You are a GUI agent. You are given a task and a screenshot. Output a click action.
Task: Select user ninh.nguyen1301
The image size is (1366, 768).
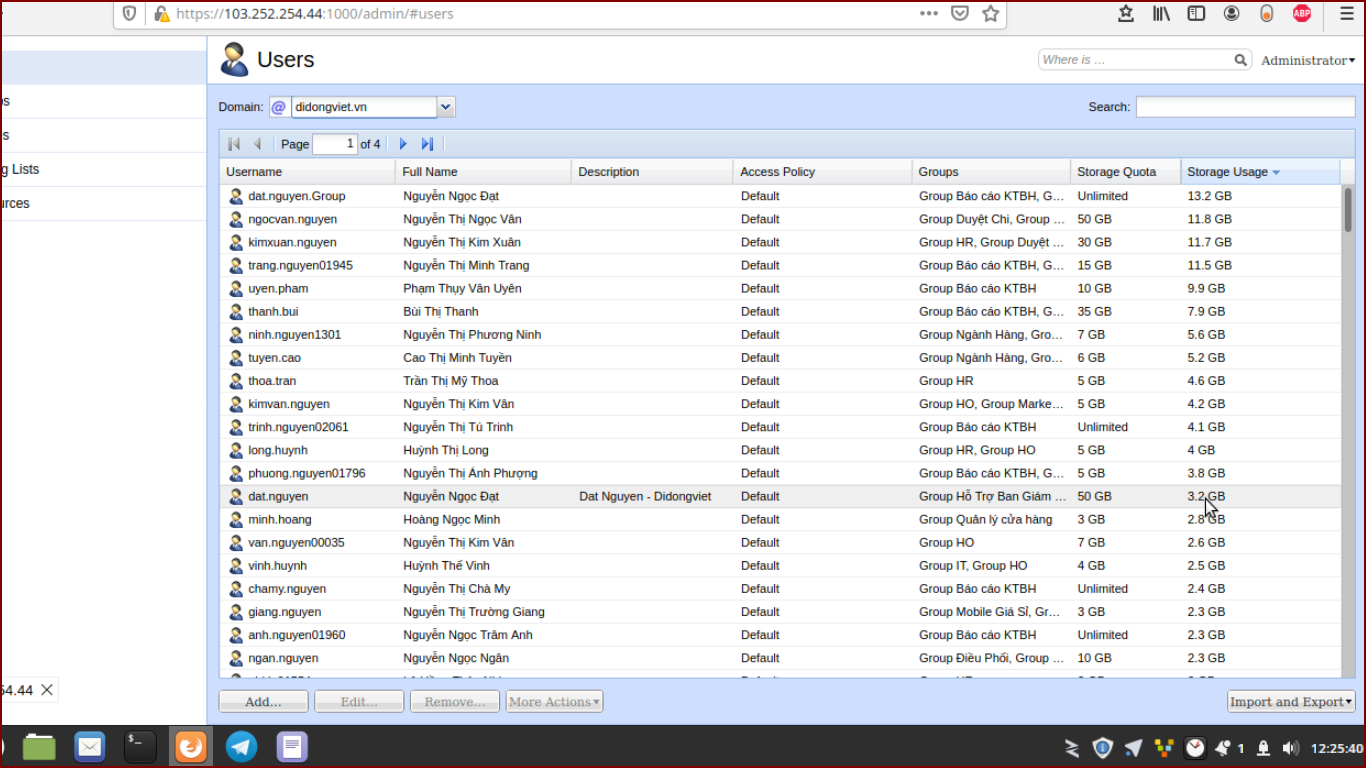point(780,334)
